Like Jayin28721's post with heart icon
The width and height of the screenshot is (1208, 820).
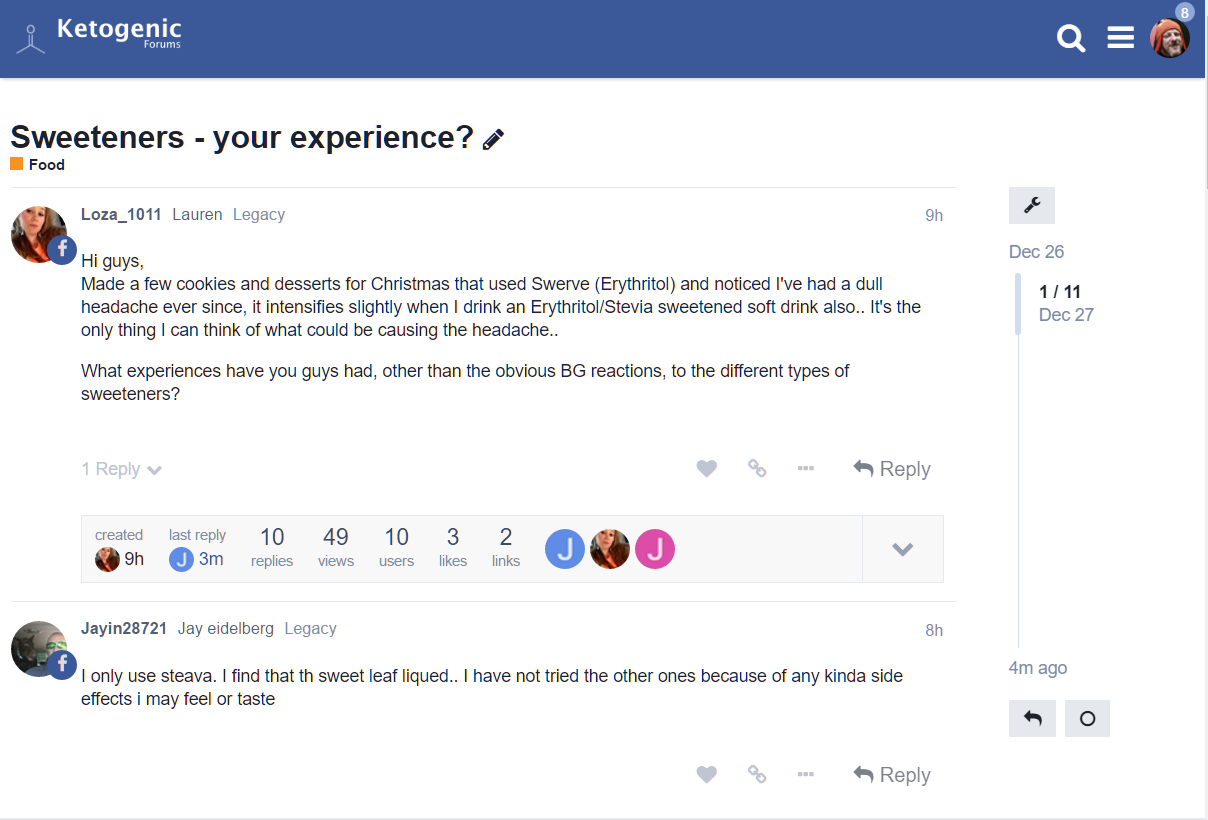707,775
